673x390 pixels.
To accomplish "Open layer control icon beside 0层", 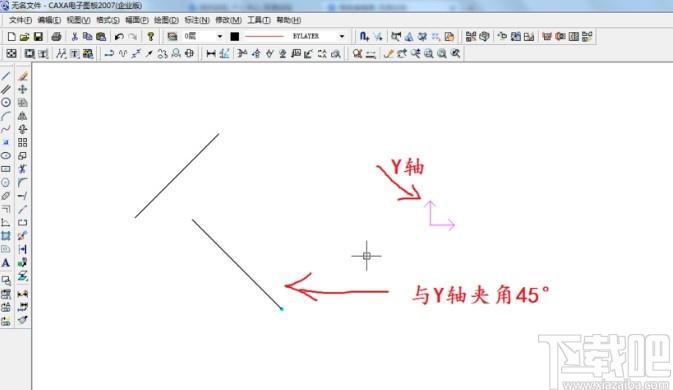I will point(173,36).
